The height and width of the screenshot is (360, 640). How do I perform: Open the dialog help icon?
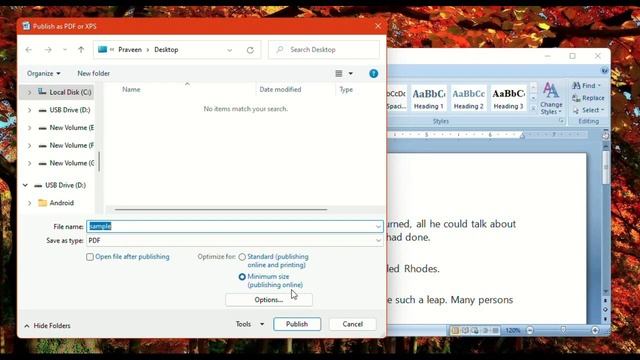point(373,73)
